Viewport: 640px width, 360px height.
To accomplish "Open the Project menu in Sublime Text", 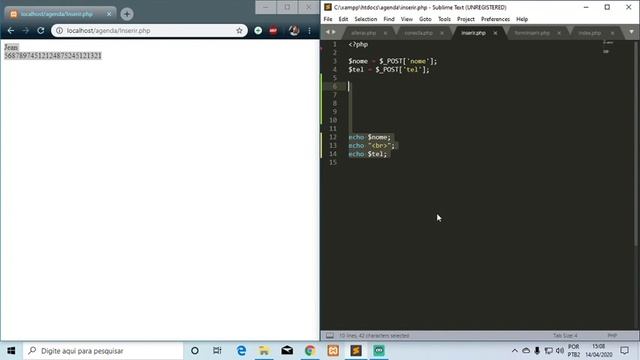I will (466, 19).
